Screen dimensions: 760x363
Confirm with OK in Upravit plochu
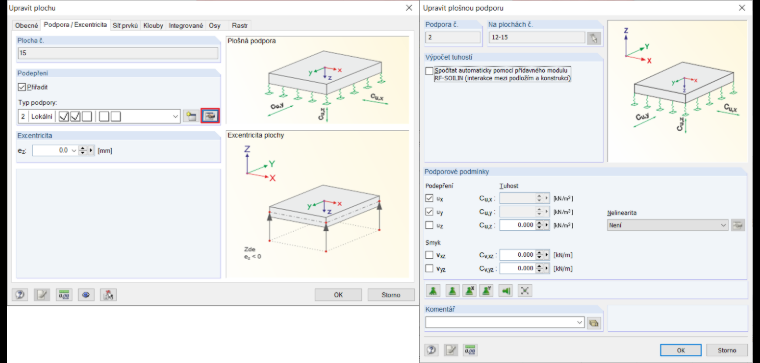point(338,295)
